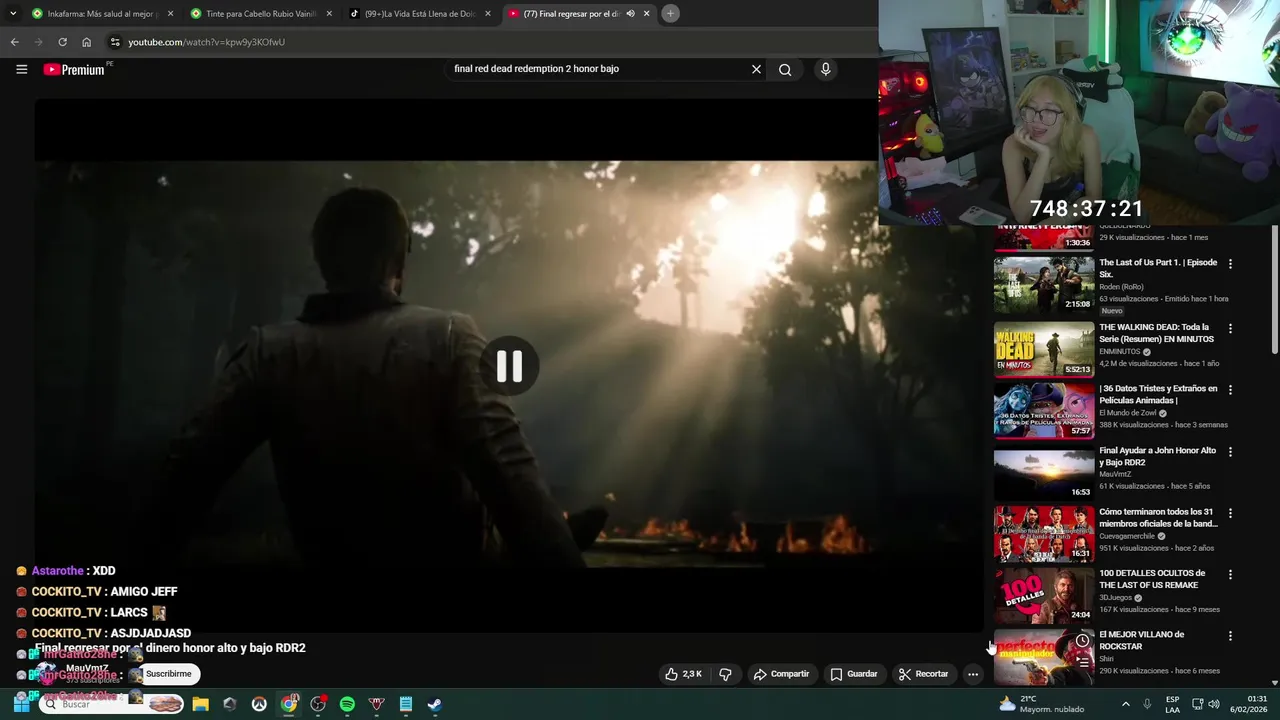The image size is (1280, 720).
Task: Dislike the video
Action: 725,674
